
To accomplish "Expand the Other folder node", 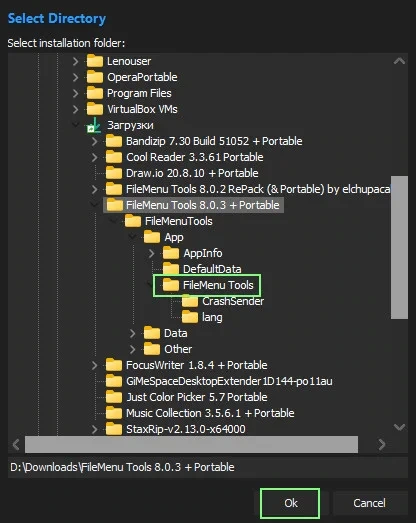I will 133,350.
